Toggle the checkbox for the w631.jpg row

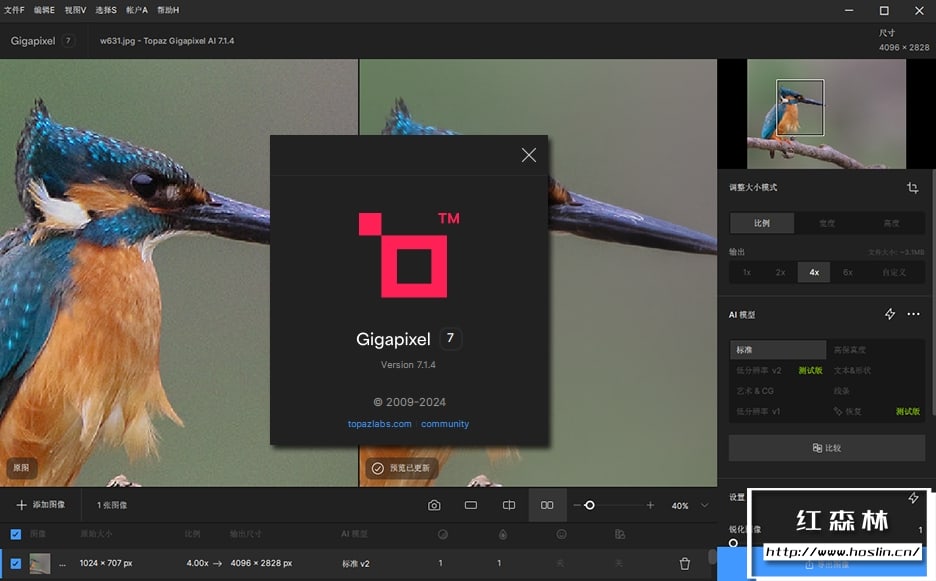pos(16,563)
